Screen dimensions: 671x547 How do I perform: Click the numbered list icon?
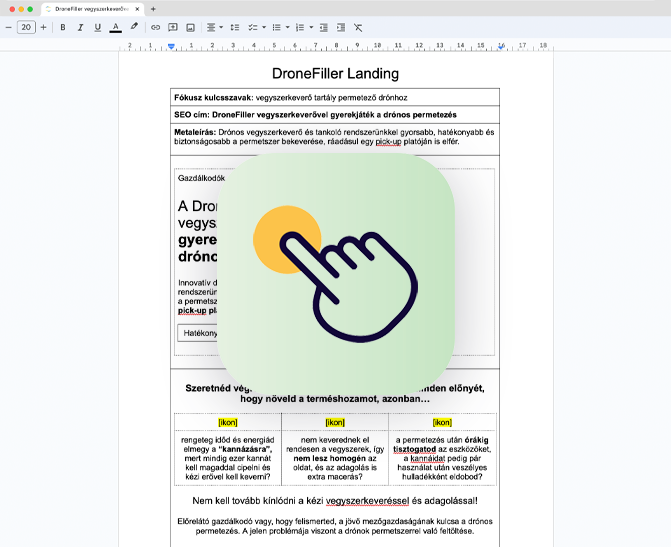point(299,27)
